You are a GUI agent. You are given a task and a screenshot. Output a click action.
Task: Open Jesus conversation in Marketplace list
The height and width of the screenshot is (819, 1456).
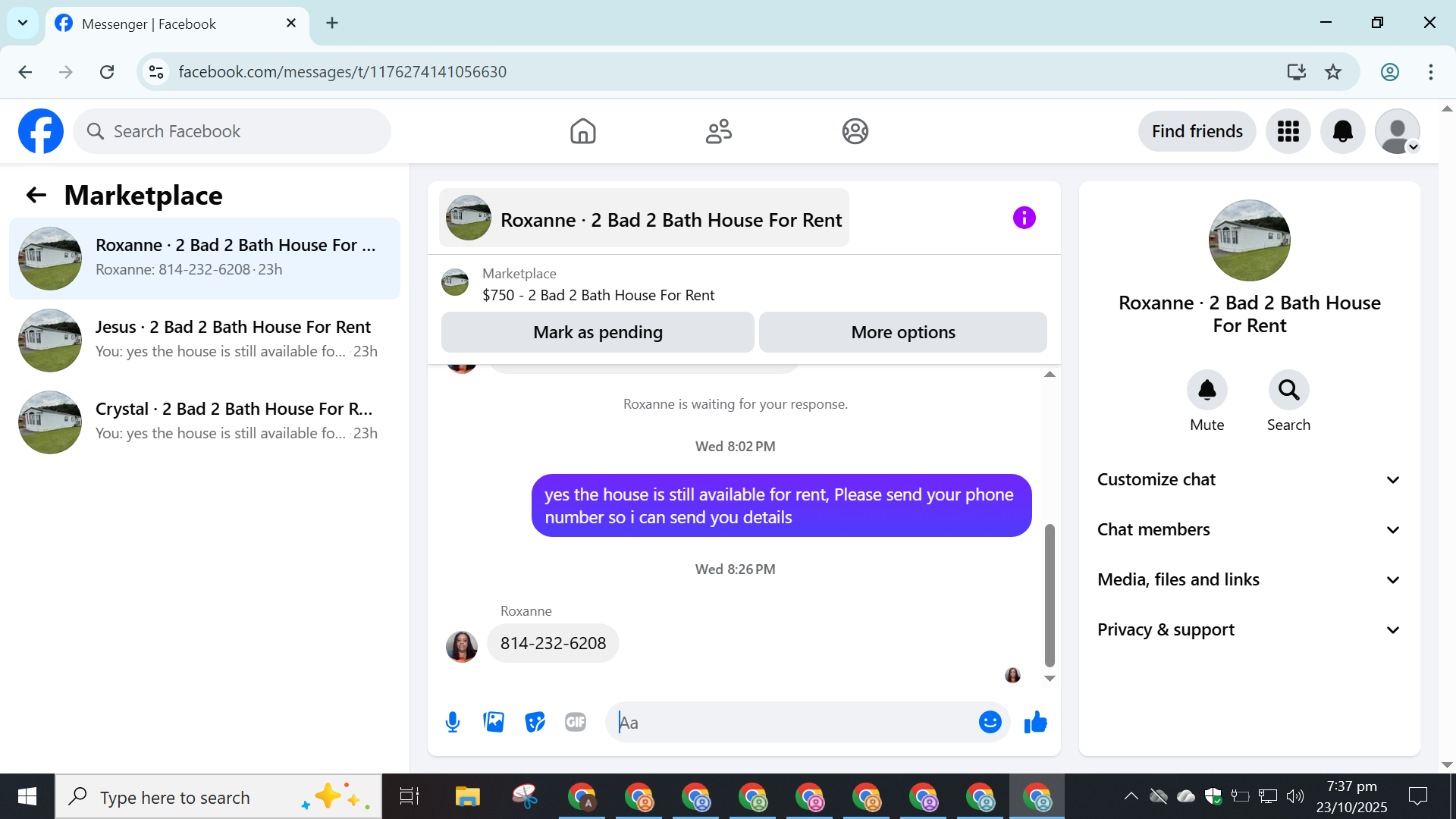(x=205, y=340)
